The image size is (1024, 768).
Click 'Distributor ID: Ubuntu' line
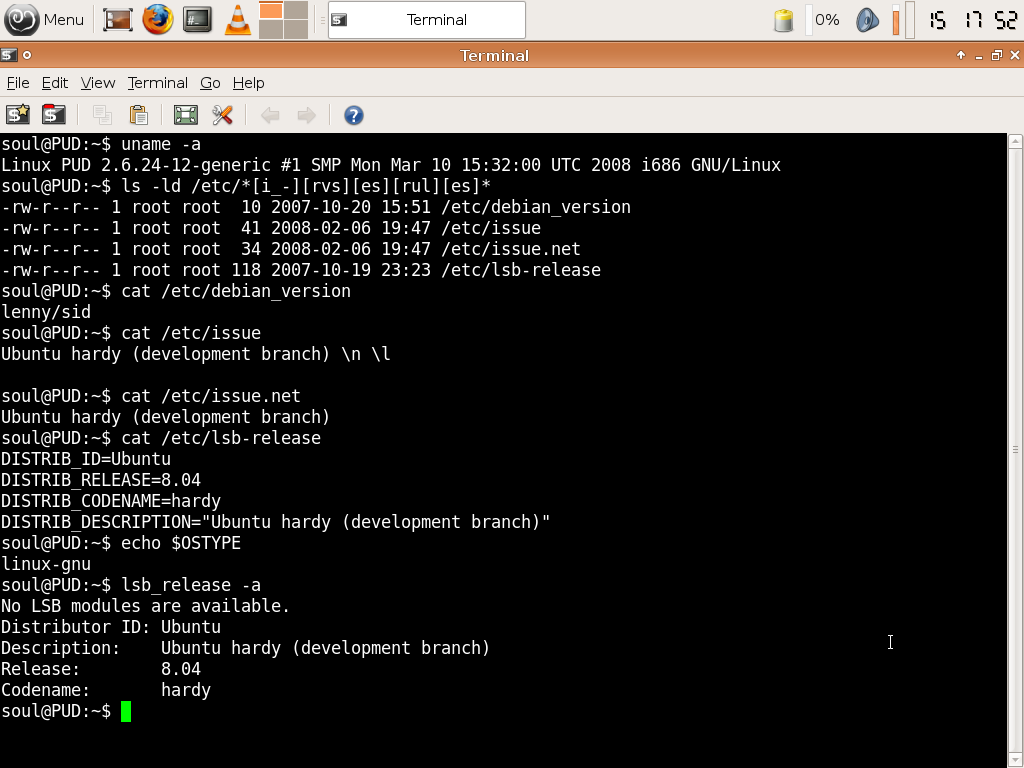[x=111, y=627]
